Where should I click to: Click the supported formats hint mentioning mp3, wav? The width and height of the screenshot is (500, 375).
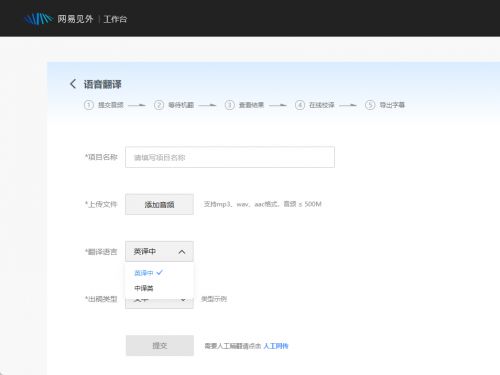[x=263, y=204]
